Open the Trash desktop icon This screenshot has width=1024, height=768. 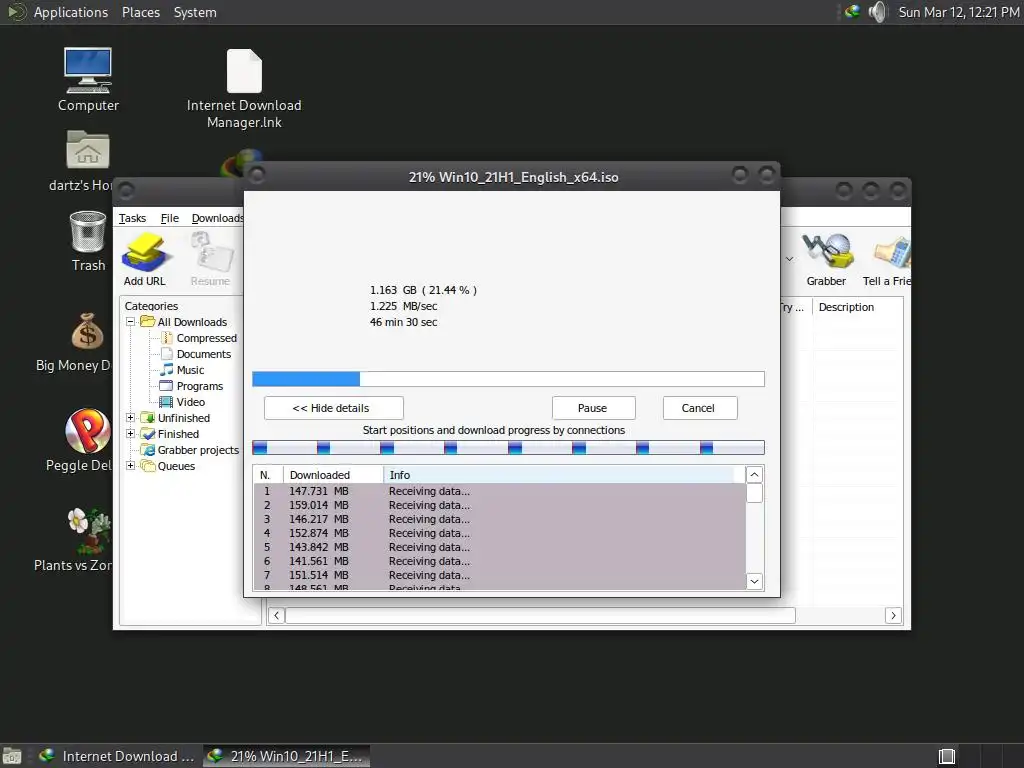(x=88, y=241)
